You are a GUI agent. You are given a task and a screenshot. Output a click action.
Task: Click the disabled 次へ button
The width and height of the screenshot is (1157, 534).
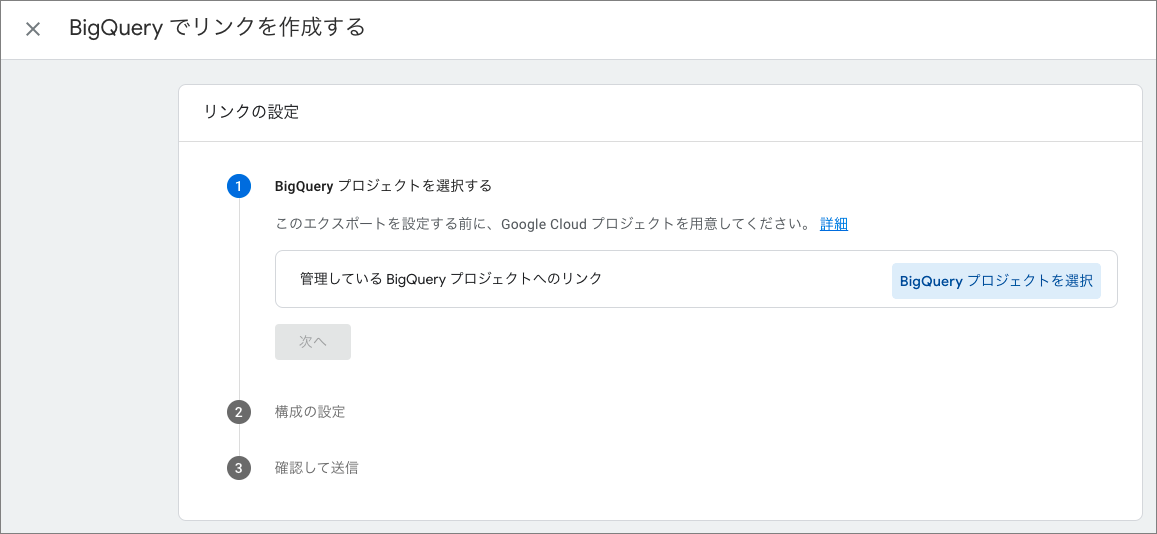point(313,342)
